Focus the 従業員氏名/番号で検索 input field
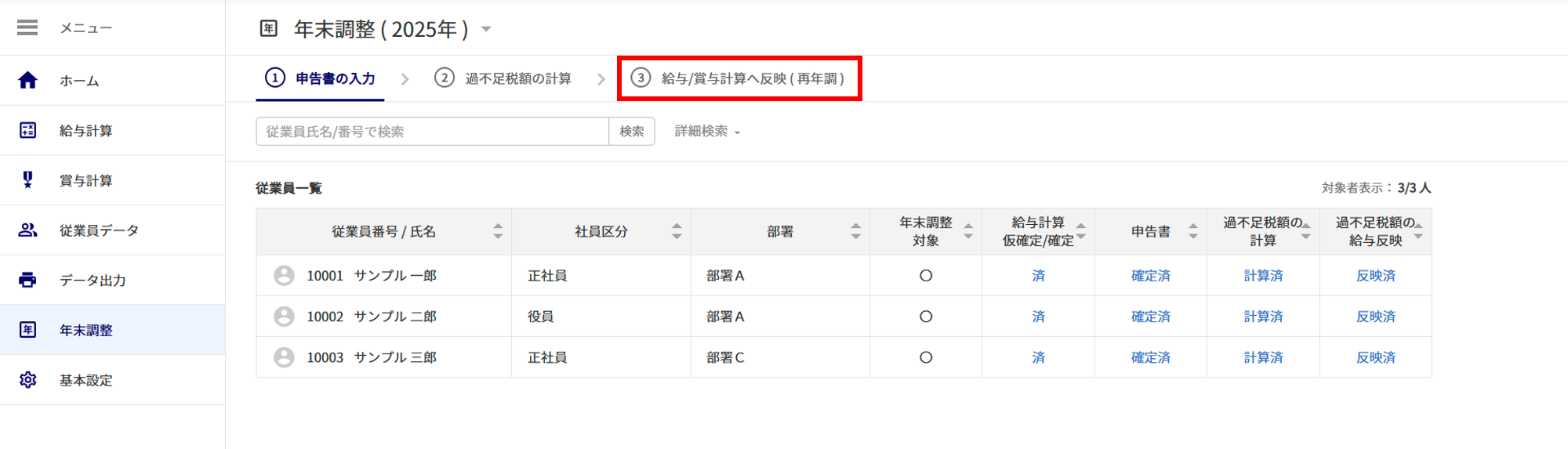The image size is (1568, 449). [x=432, y=132]
